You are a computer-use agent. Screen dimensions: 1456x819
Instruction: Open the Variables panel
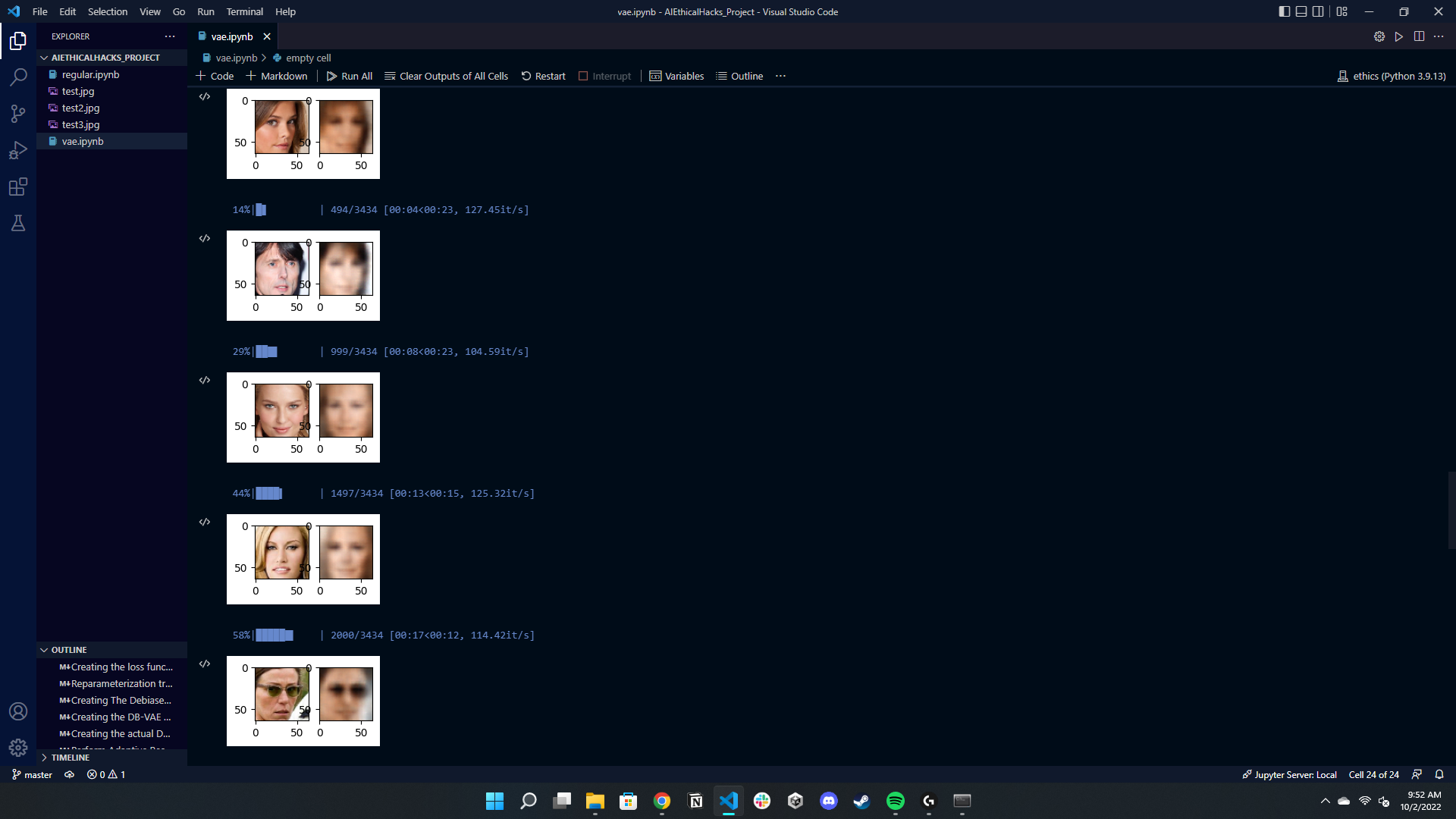676,76
